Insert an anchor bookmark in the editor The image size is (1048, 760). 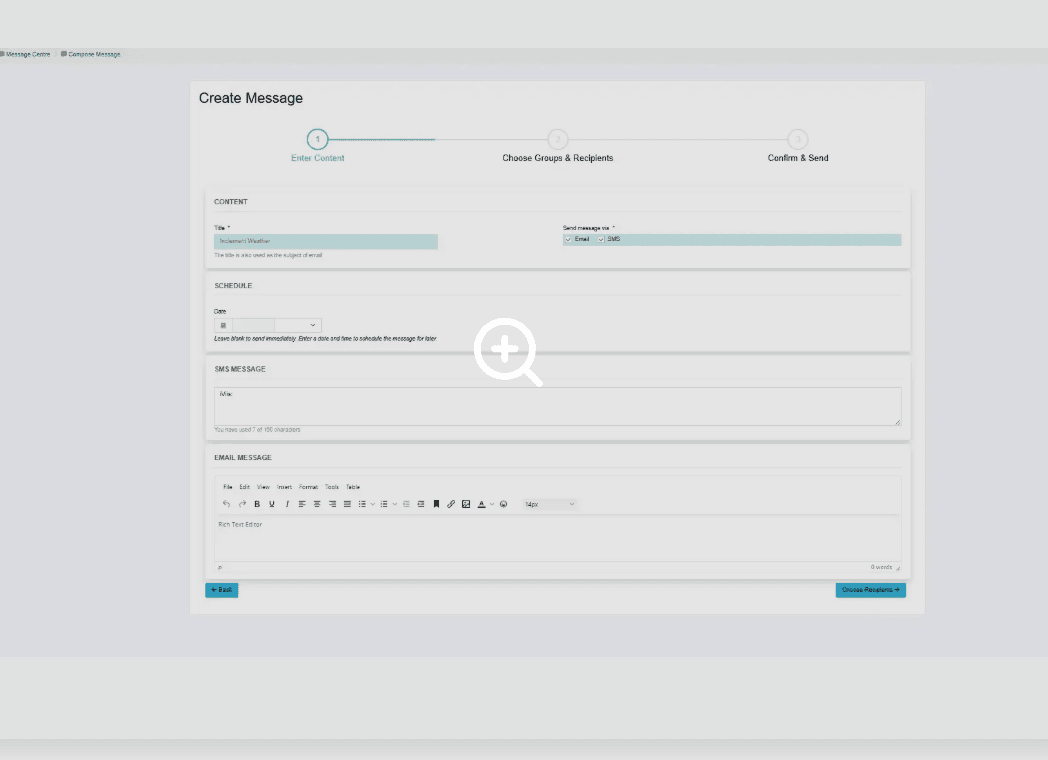436,504
